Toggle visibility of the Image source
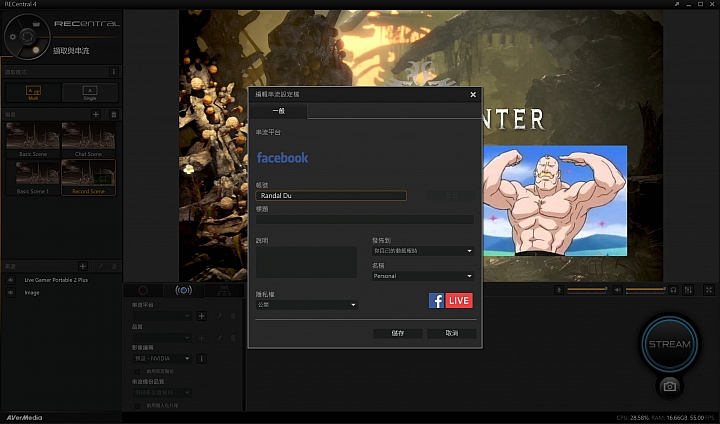 click(x=10, y=293)
